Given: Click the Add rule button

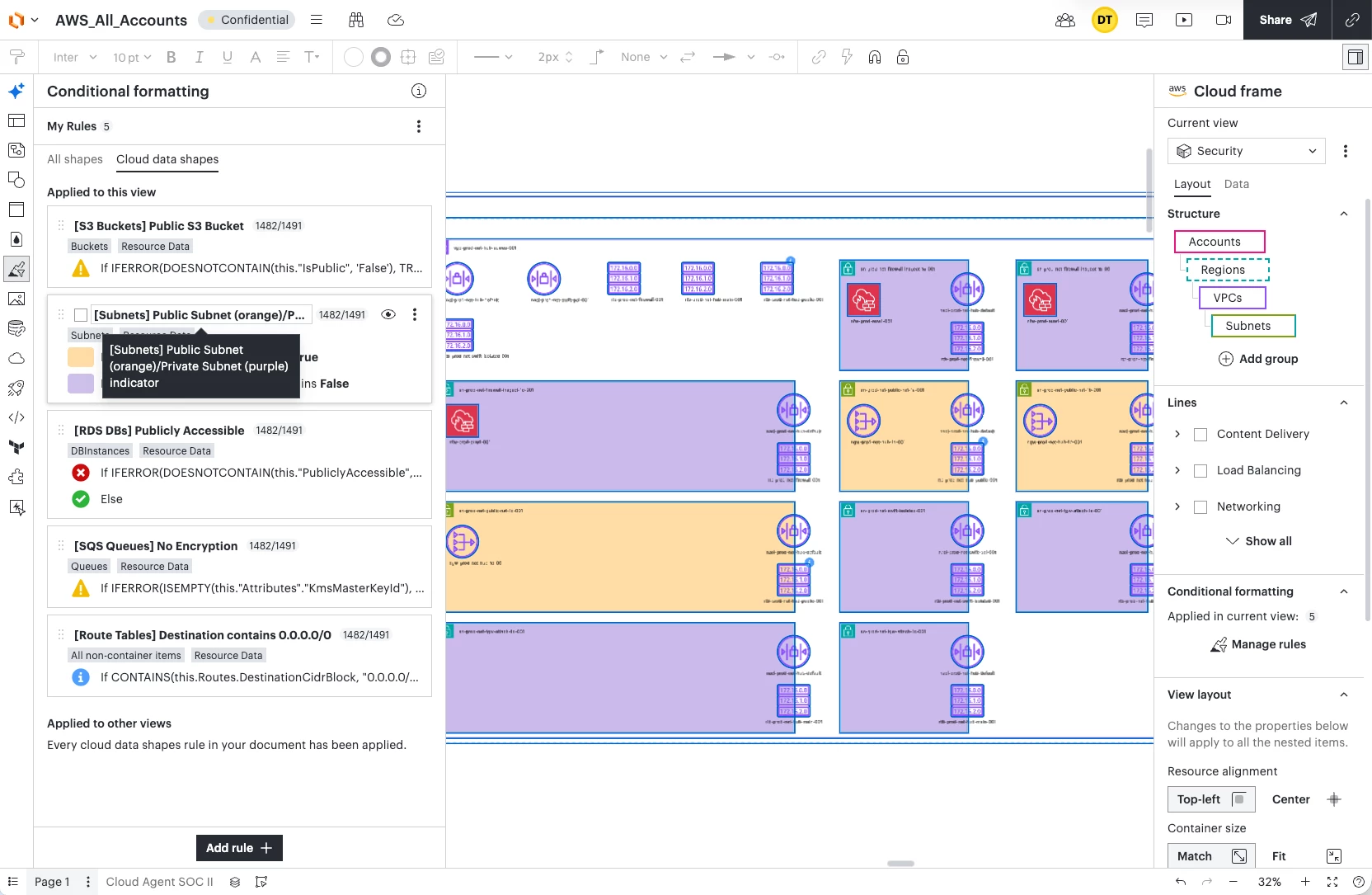Looking at the screenshot, I should (x=239, y=848).
